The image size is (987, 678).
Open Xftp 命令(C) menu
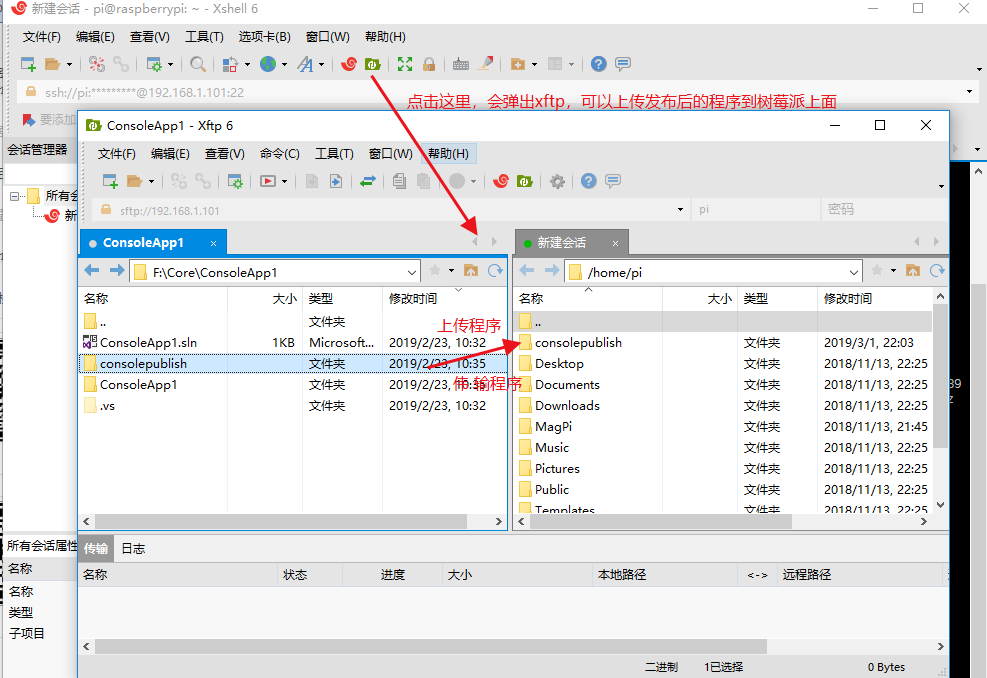point(279,154)
